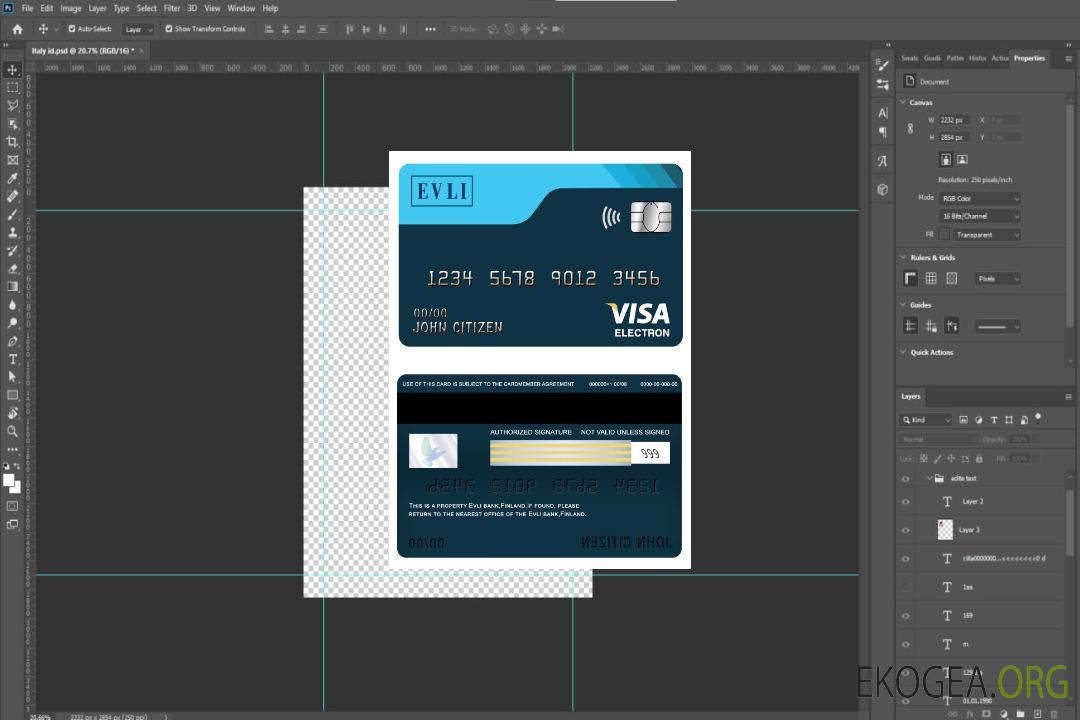Select the Hand tool
Screen dimensions: 1080x720
coord(12,413)
